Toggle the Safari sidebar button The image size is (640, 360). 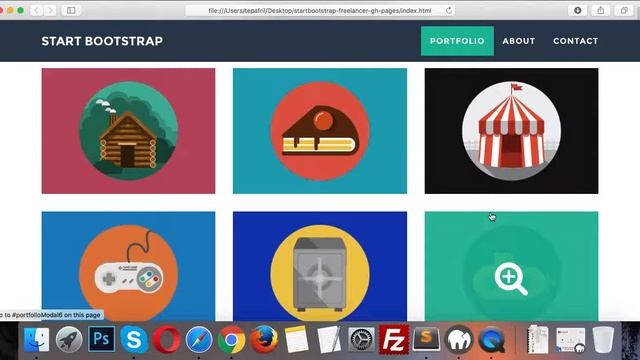71,10
